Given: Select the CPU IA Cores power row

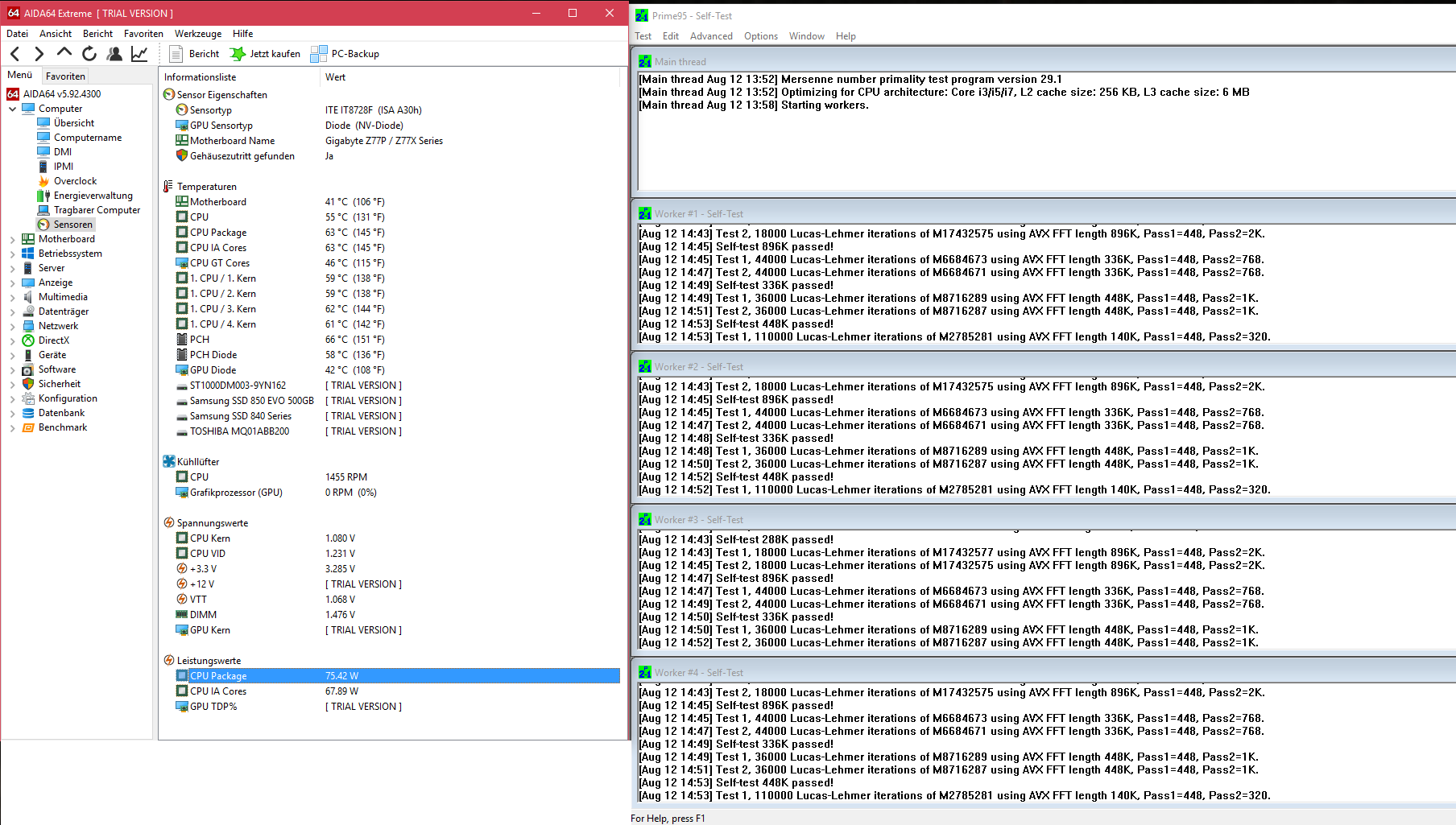Looking at the screenshot, I should [391, 691].
